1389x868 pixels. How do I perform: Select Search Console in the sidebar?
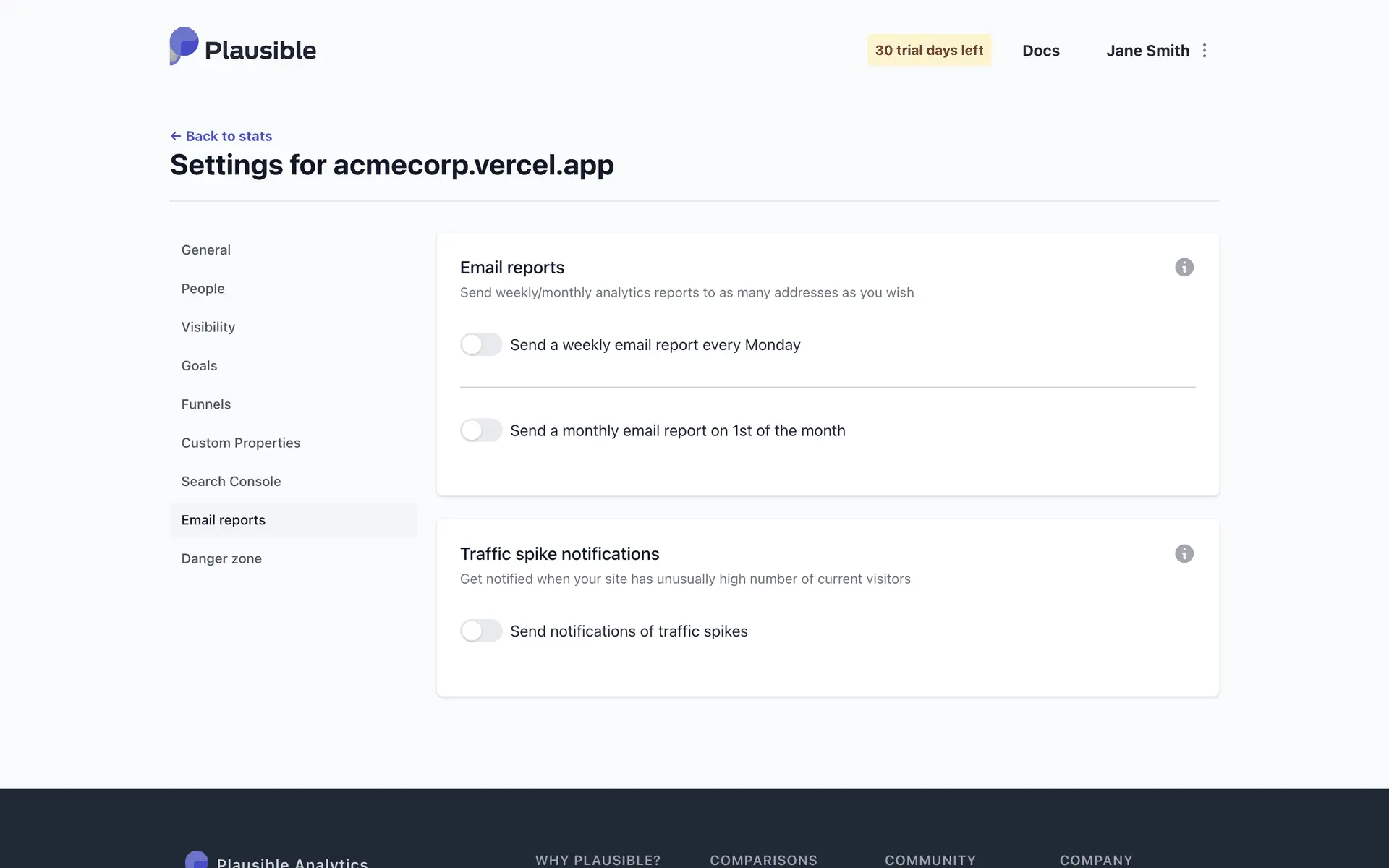point(231,482)
